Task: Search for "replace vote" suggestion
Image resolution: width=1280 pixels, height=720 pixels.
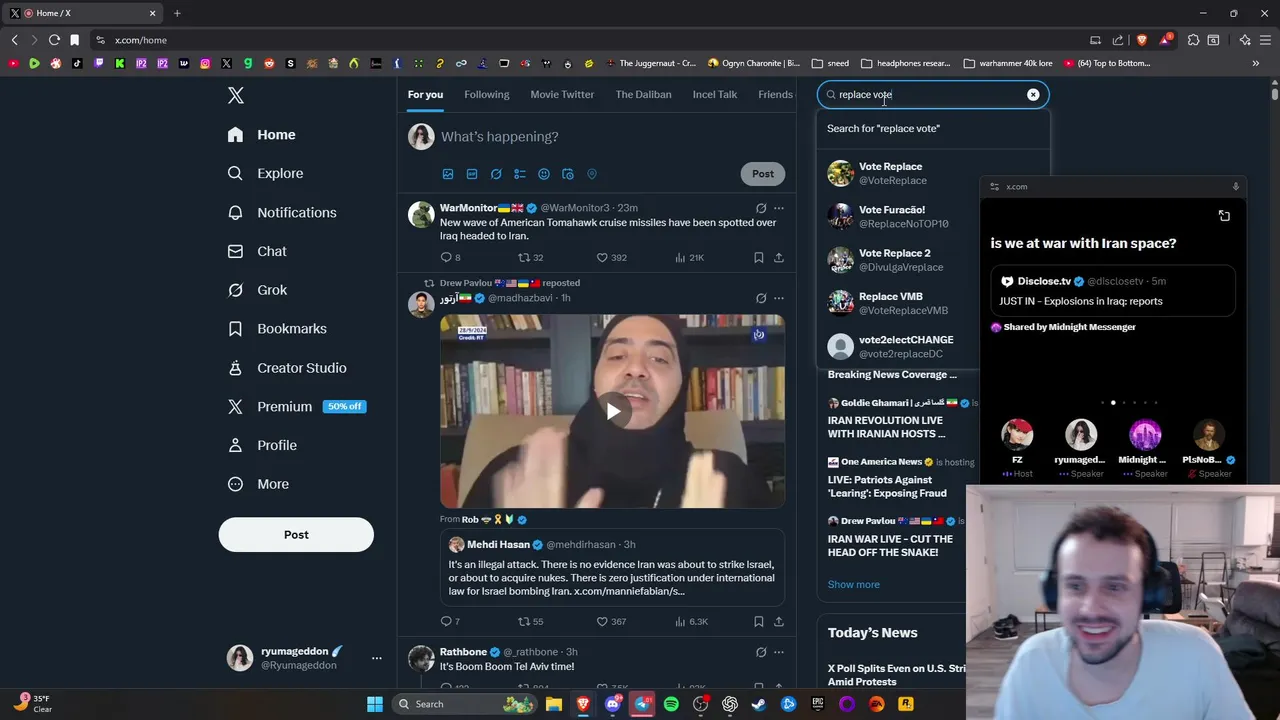Action: point(933,128)
